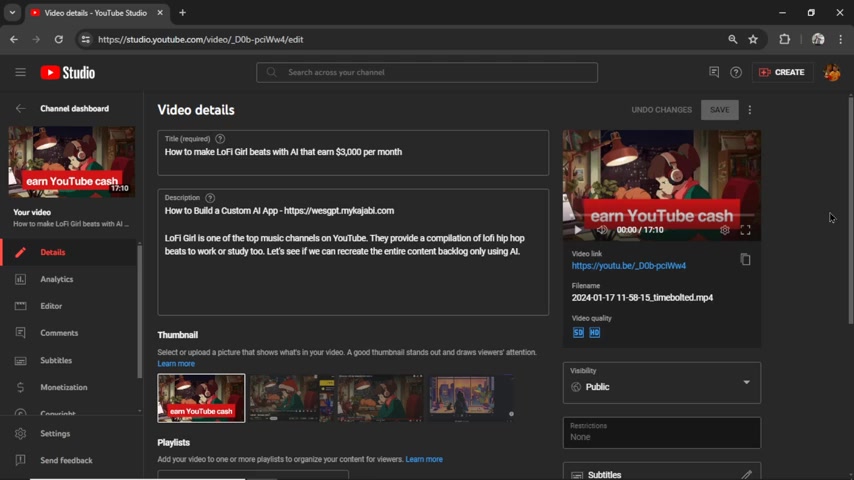Mute the preview player volume
The width and height of the screenshot is (854, 480).
coord(602,230)
